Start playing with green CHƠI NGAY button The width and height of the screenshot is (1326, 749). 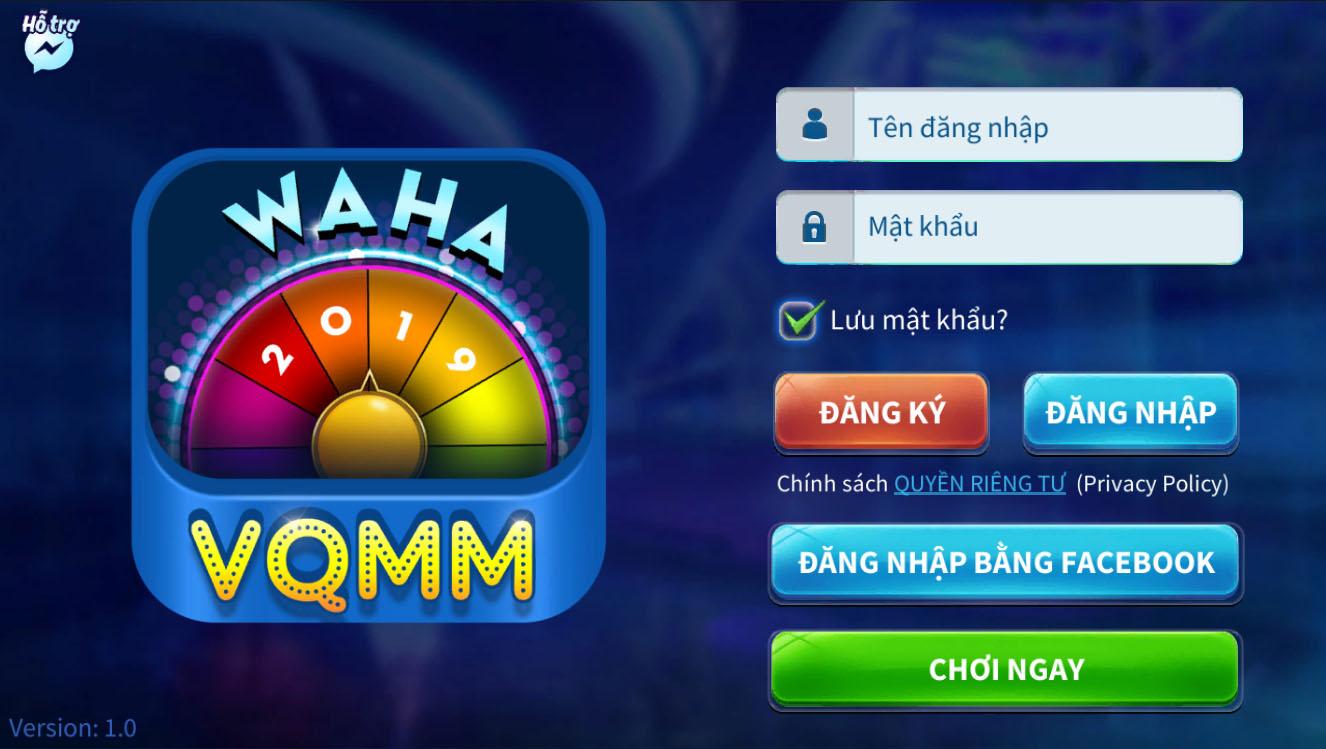point(1006,669)
